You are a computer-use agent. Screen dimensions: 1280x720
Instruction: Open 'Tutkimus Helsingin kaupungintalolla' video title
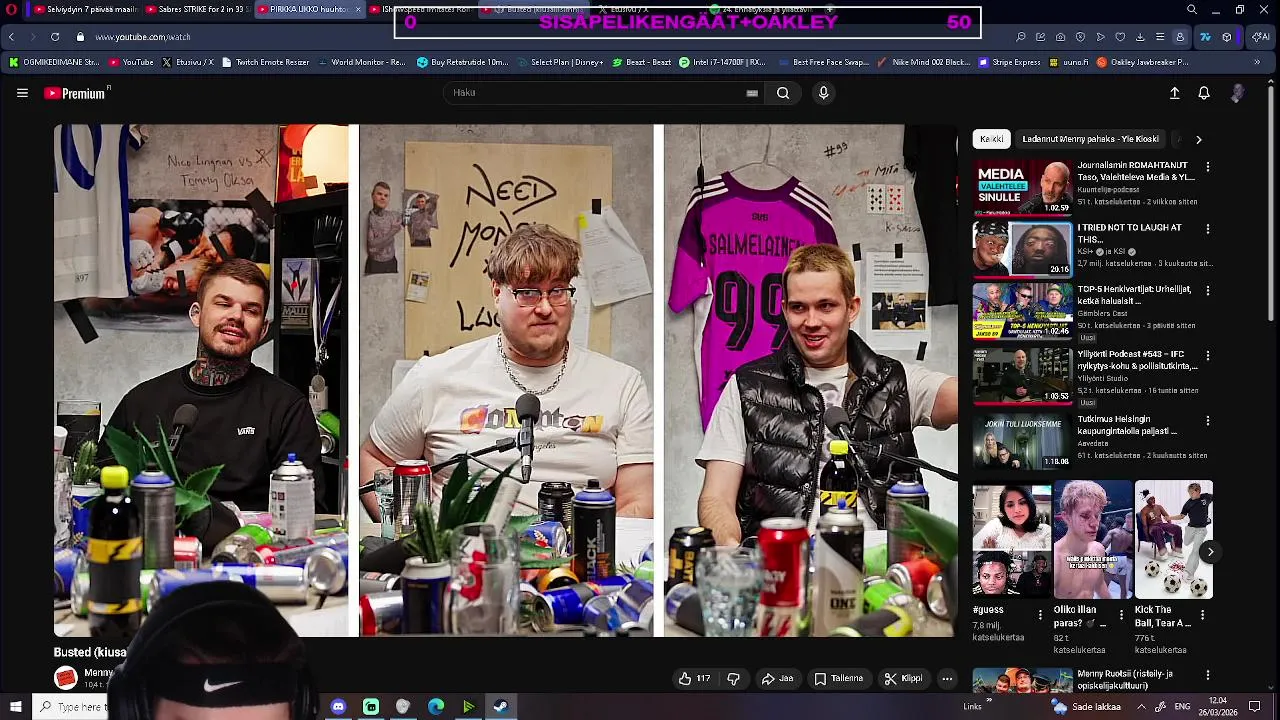1127,425
